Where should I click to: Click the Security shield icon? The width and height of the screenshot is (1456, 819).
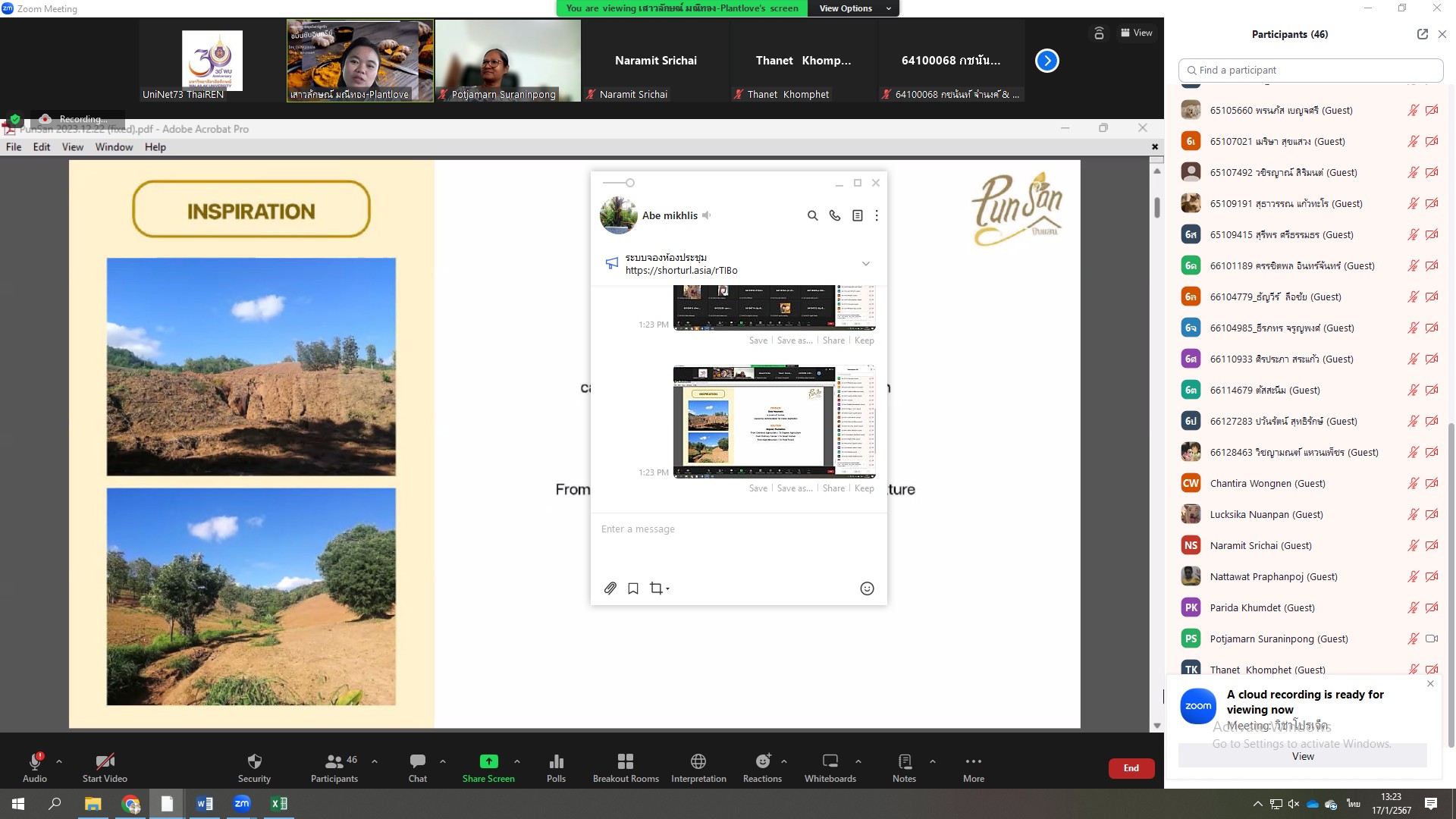(x=254, y=762)
